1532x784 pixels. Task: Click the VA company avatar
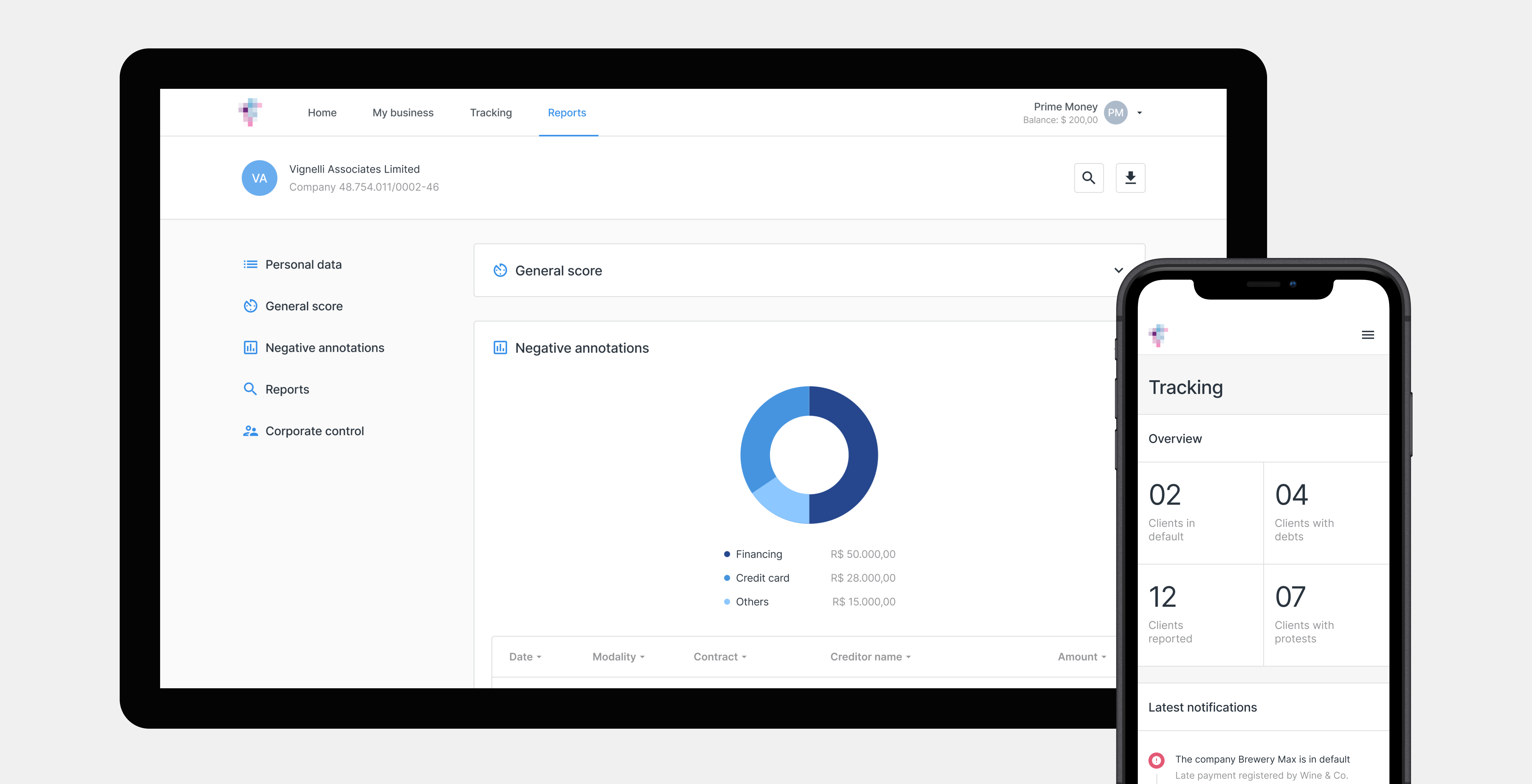pyautogui.click(x=259, y=178)
